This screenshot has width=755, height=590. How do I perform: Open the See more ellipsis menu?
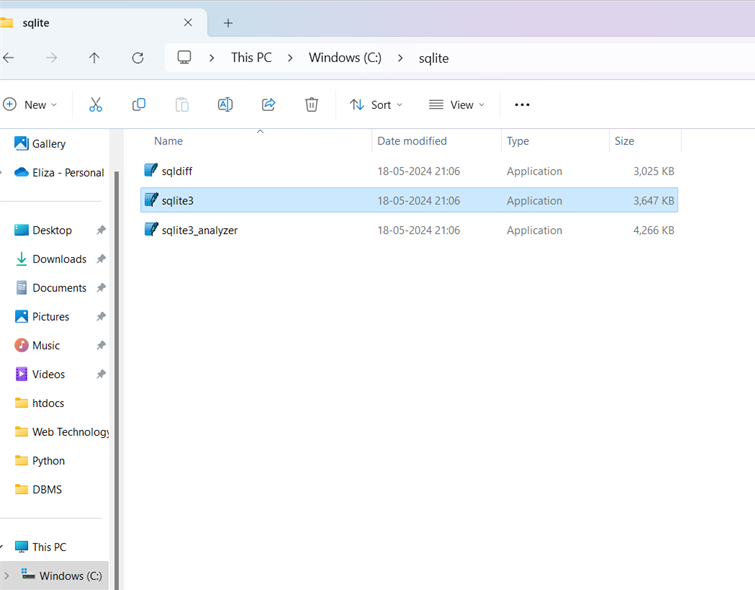[x=522, y=105]
